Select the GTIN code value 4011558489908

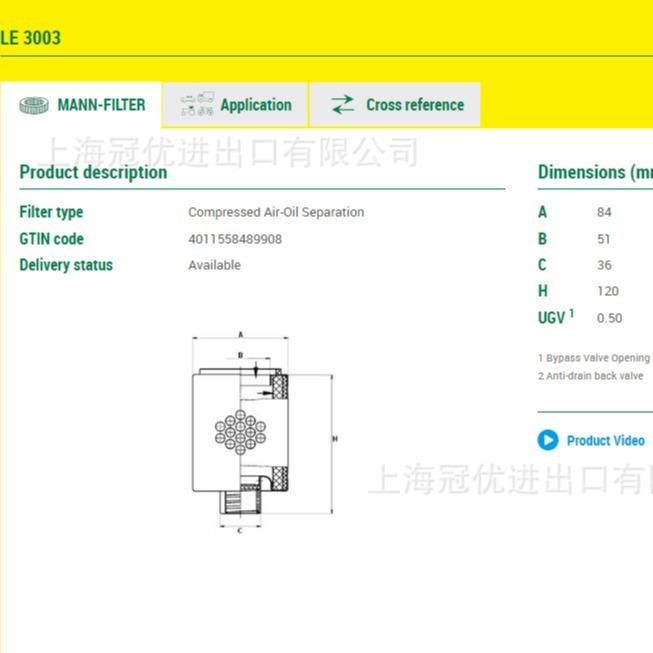coord(235,239)
